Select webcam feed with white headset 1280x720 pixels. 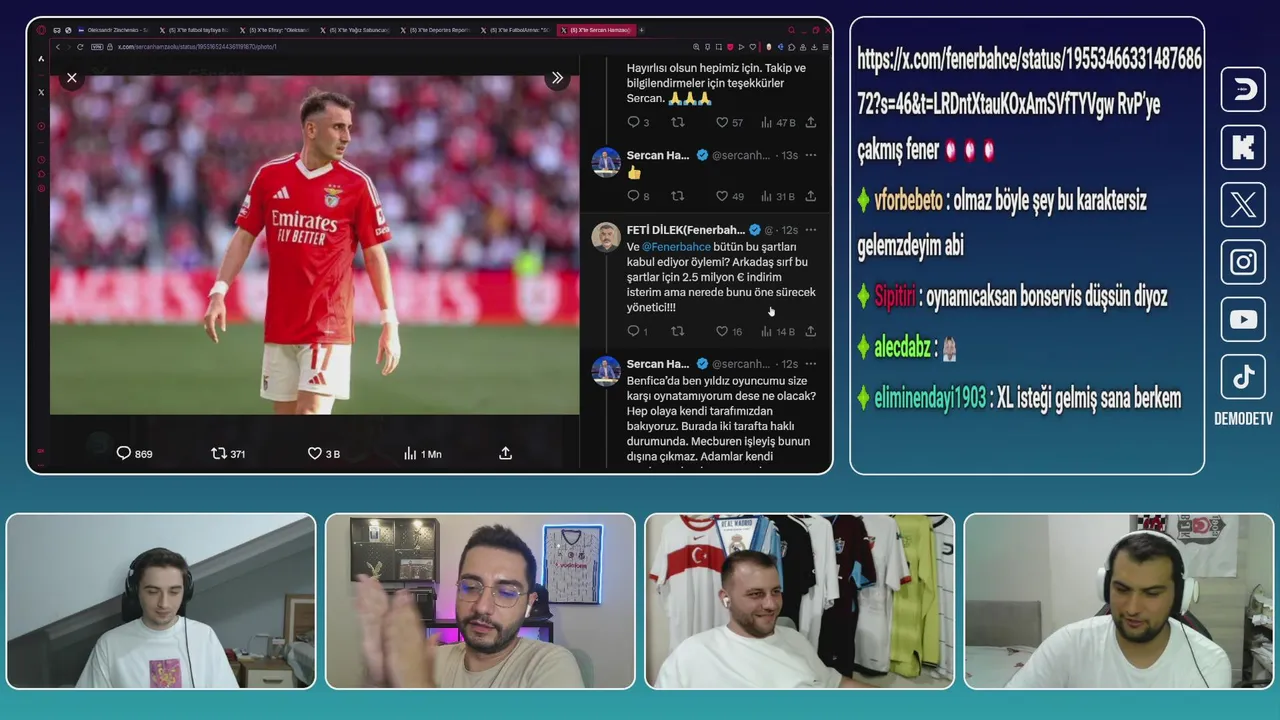1119,601
